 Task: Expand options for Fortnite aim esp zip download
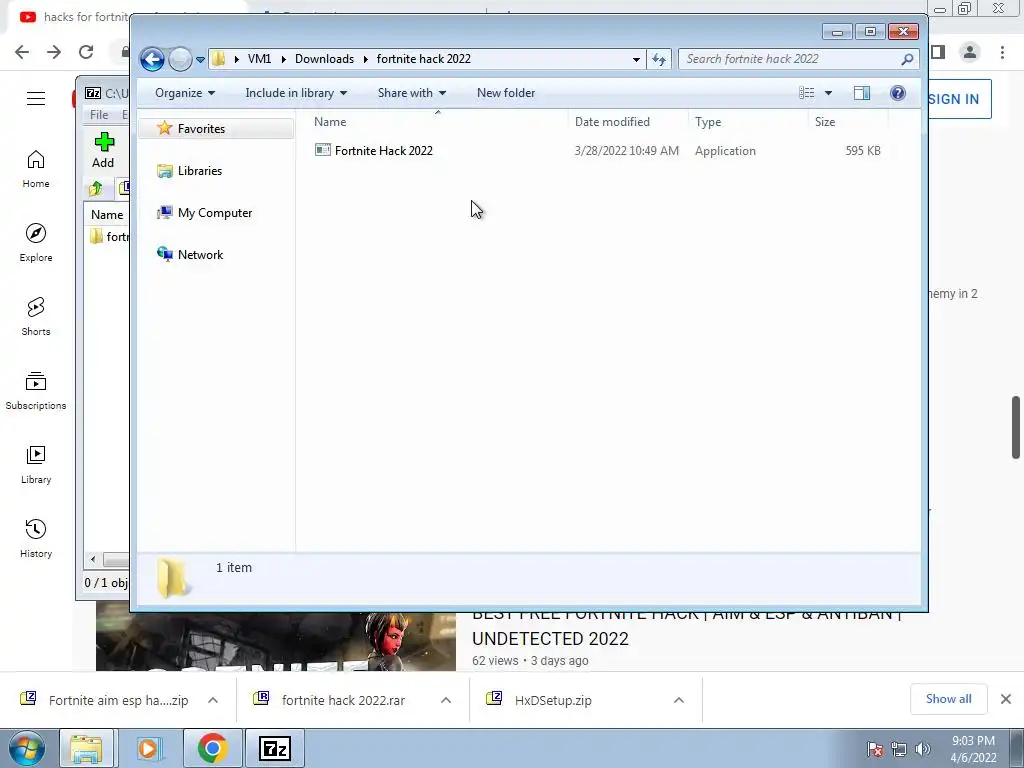pos(213,700)
